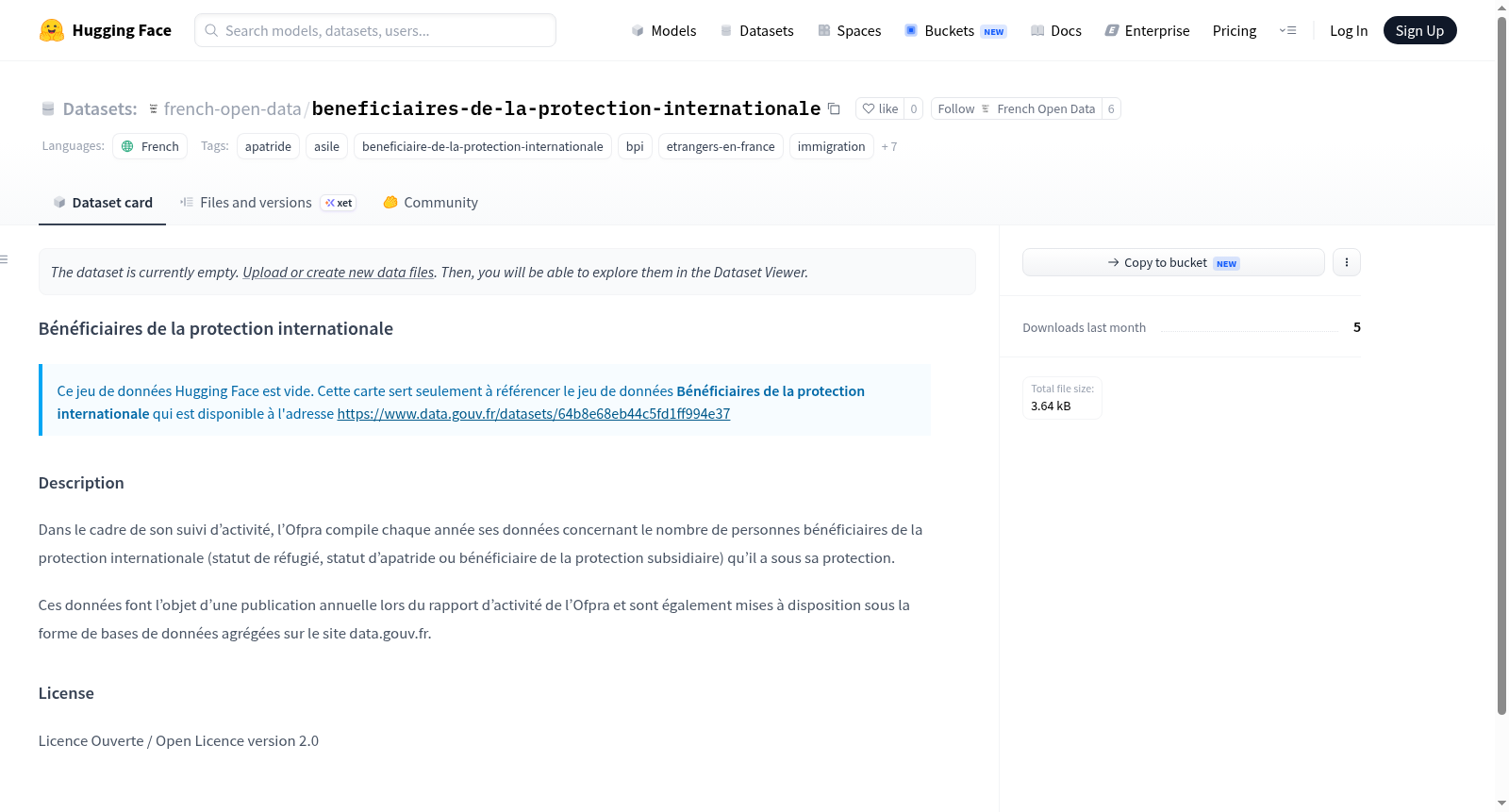Click the Docs book icon

tap(1037, 31)
